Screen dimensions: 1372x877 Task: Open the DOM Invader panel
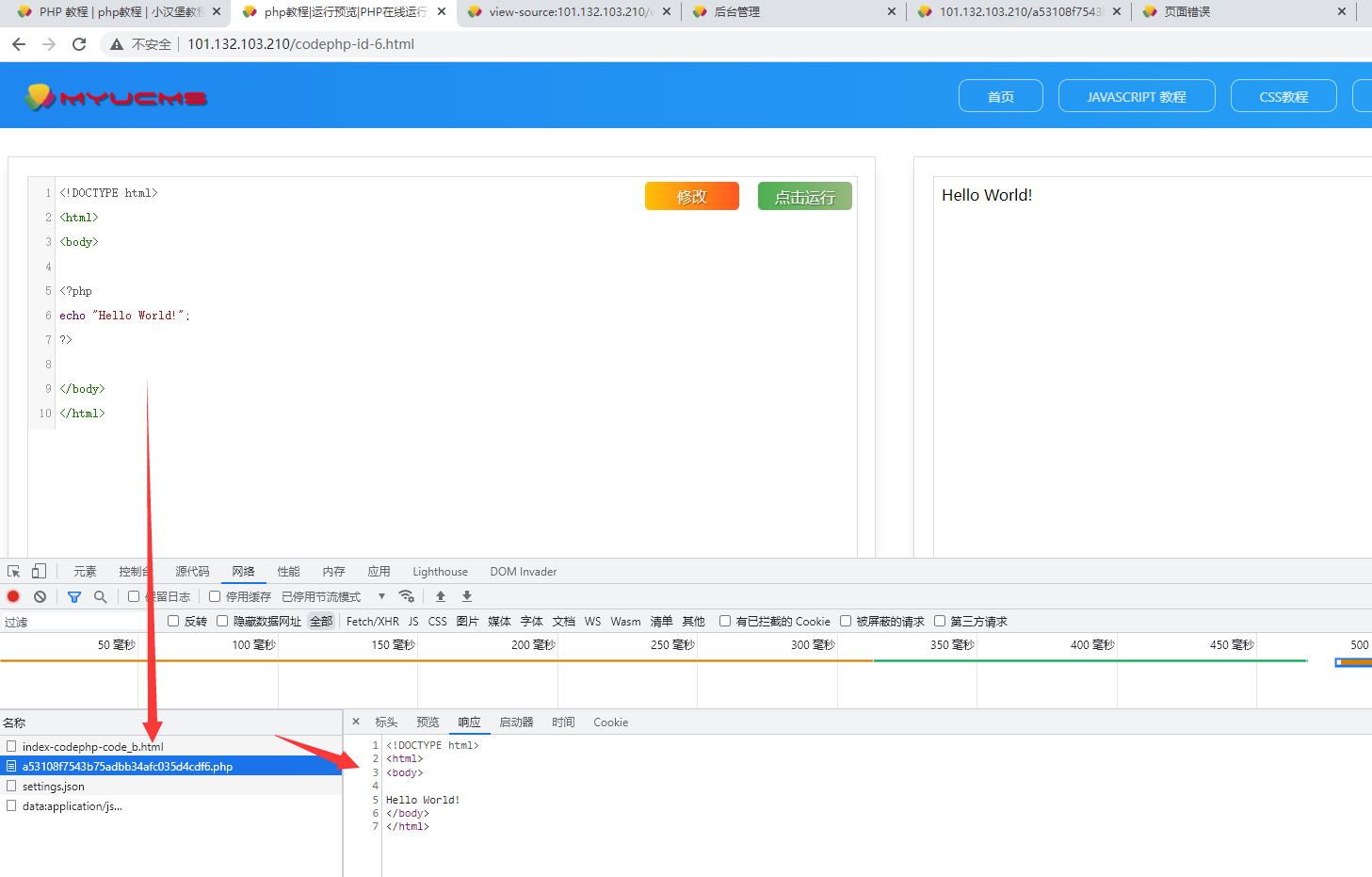coord(523,571)
